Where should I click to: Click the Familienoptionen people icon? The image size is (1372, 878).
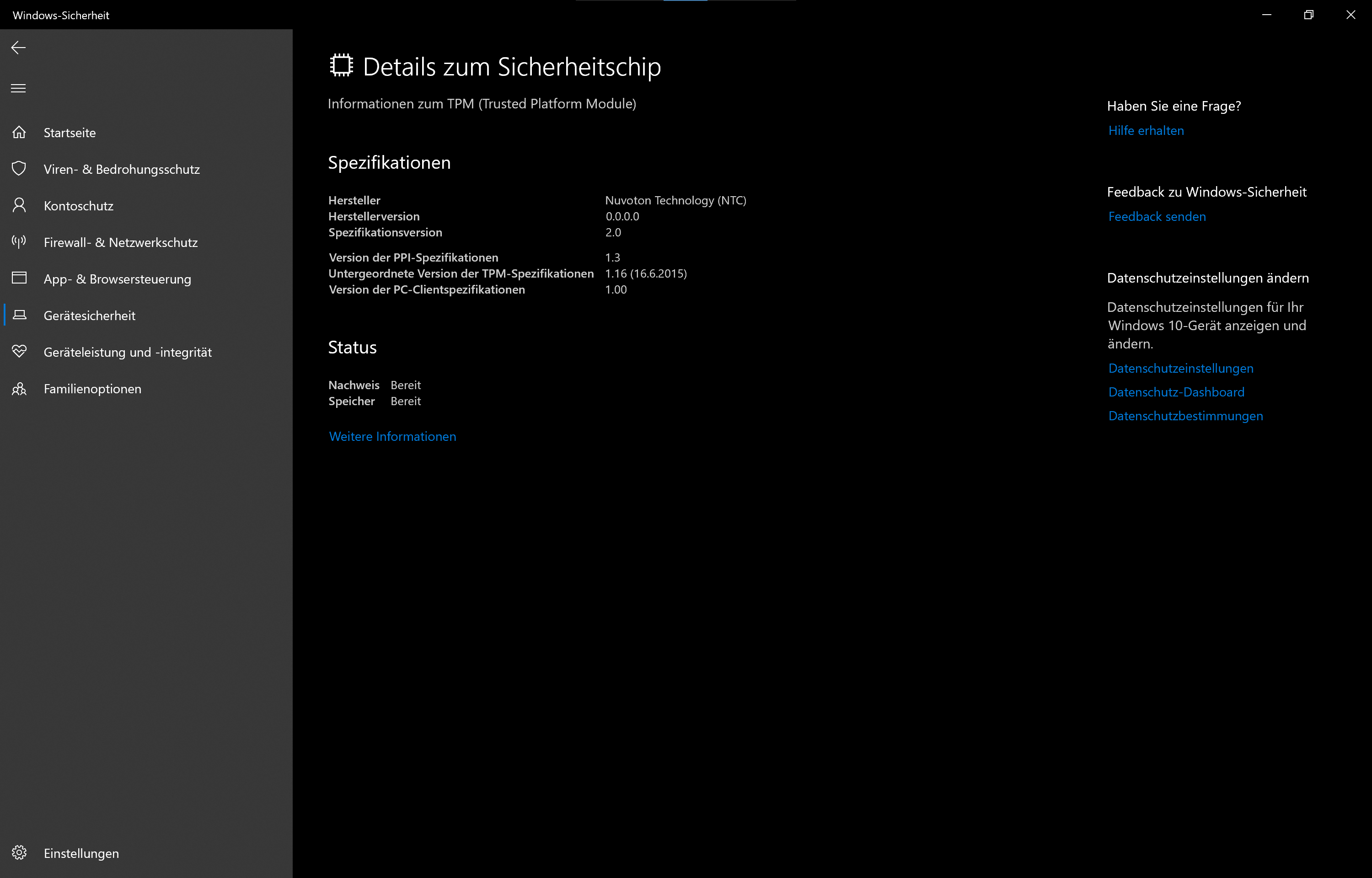tap(19, 389)
